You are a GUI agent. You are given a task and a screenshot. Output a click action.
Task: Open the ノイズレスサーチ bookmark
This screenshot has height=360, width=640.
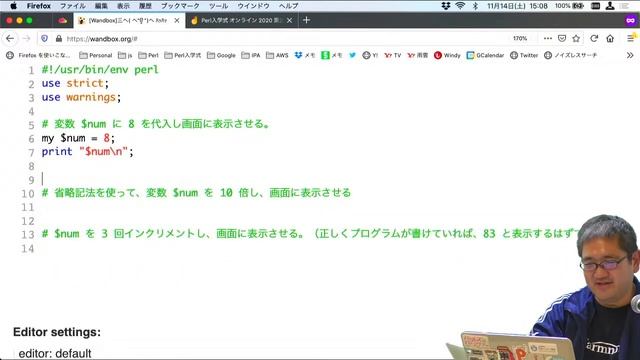pyautogui.click(x=571, y=55)
